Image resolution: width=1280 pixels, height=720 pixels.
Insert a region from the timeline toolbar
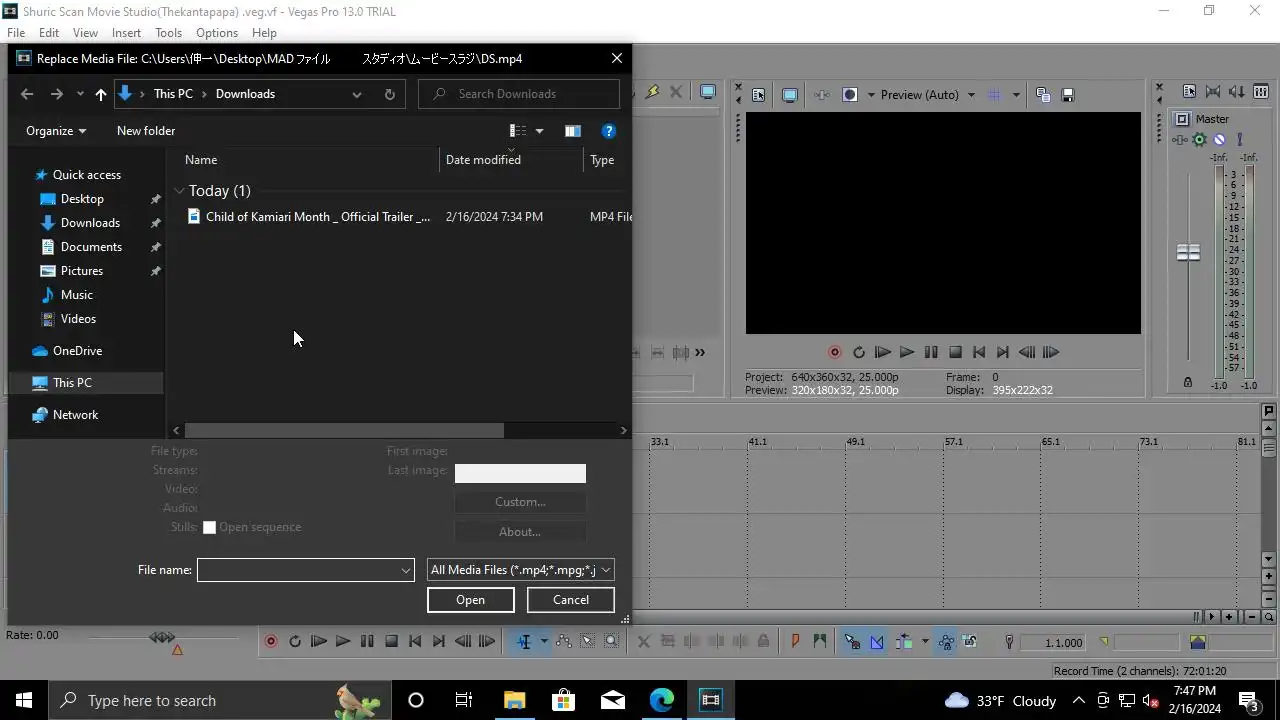pos(820,642)
